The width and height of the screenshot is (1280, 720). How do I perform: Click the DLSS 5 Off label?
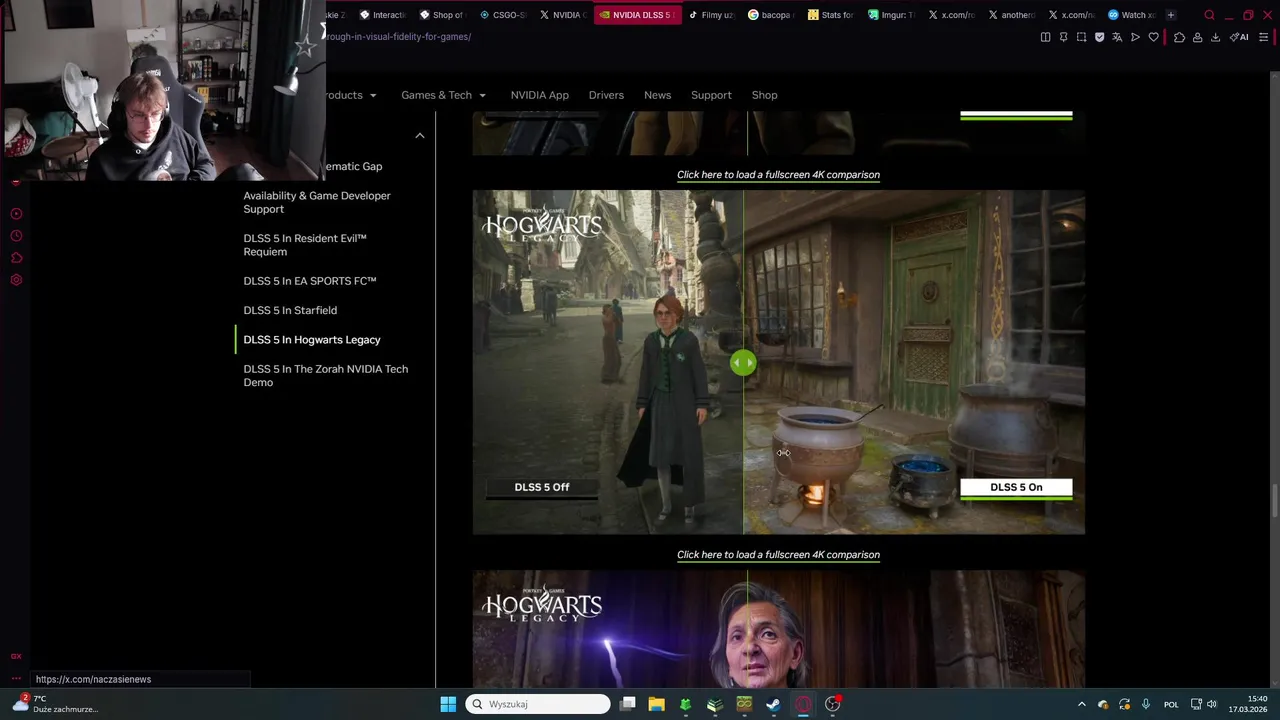[542, 487]
